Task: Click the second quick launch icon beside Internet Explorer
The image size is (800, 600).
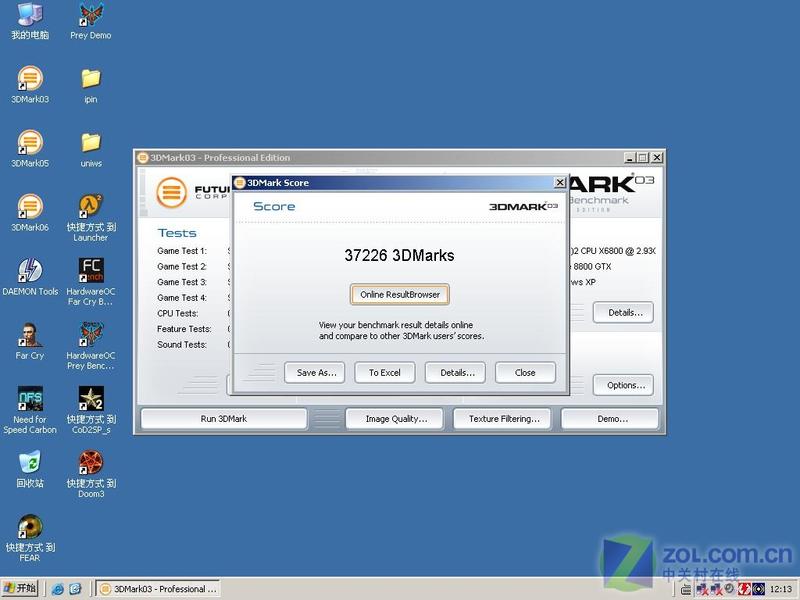Action: [75, 589]
